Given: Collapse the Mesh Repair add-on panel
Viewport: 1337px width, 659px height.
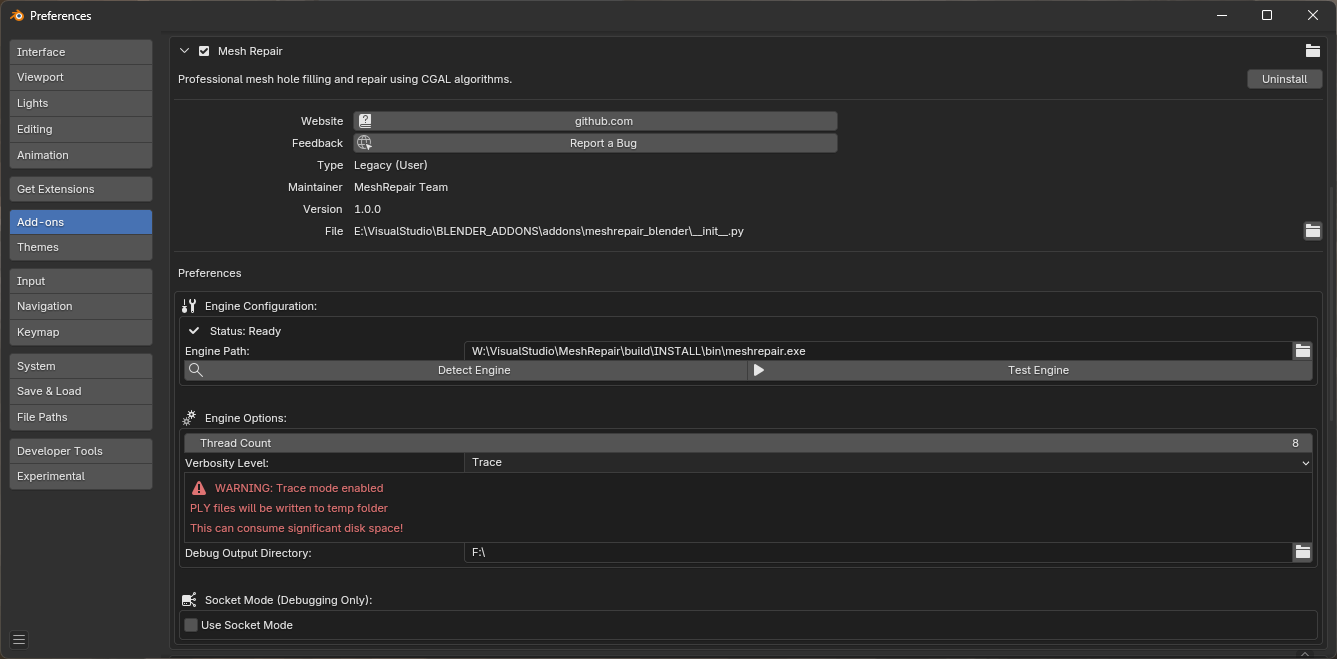Looking at the screenshot, I should [184, 50].
